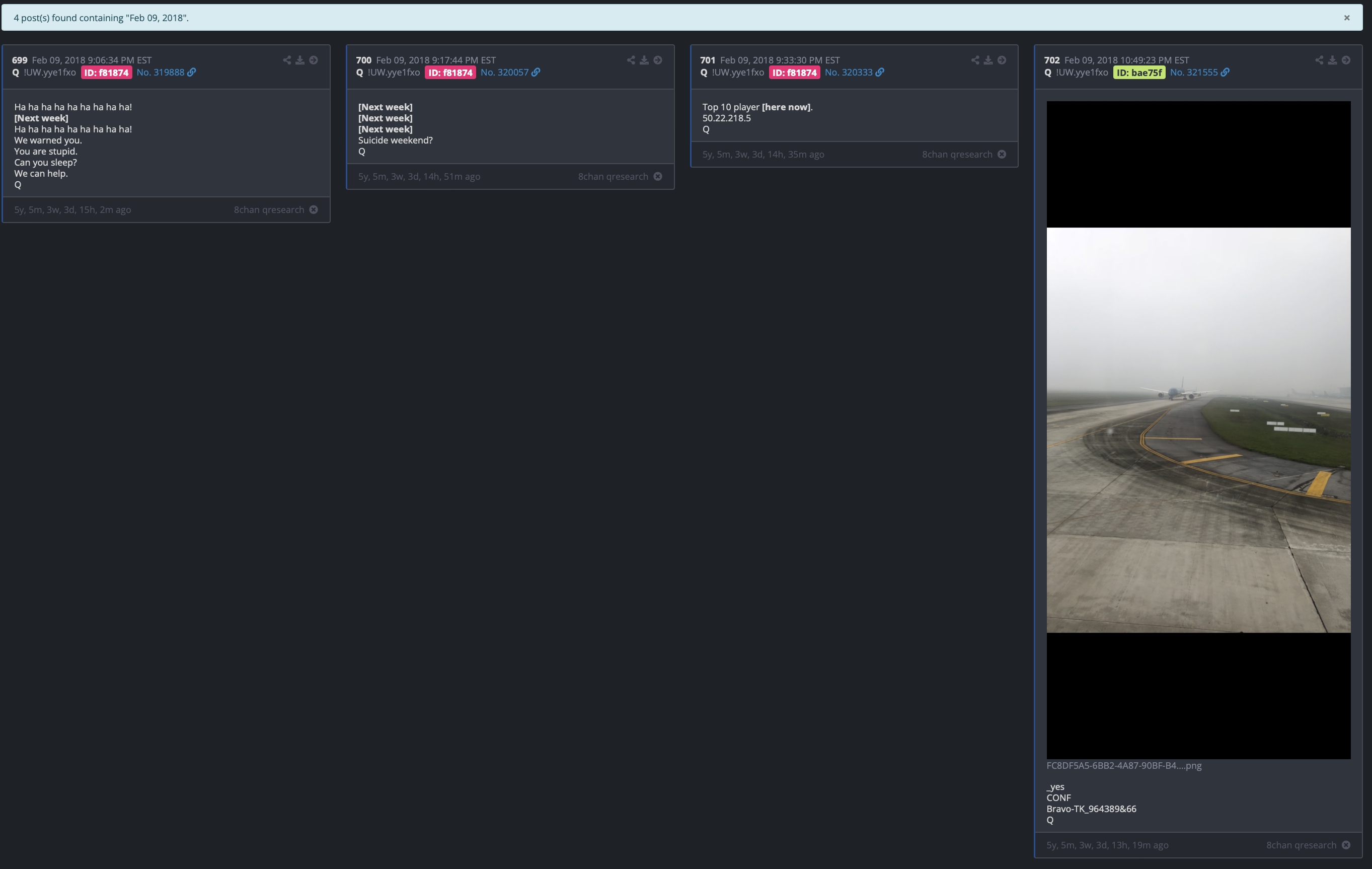The height and width of the screenshot is (869, 1372).
Task: Click the link icon next to No. 319888
Action: (x=191, y=73)
